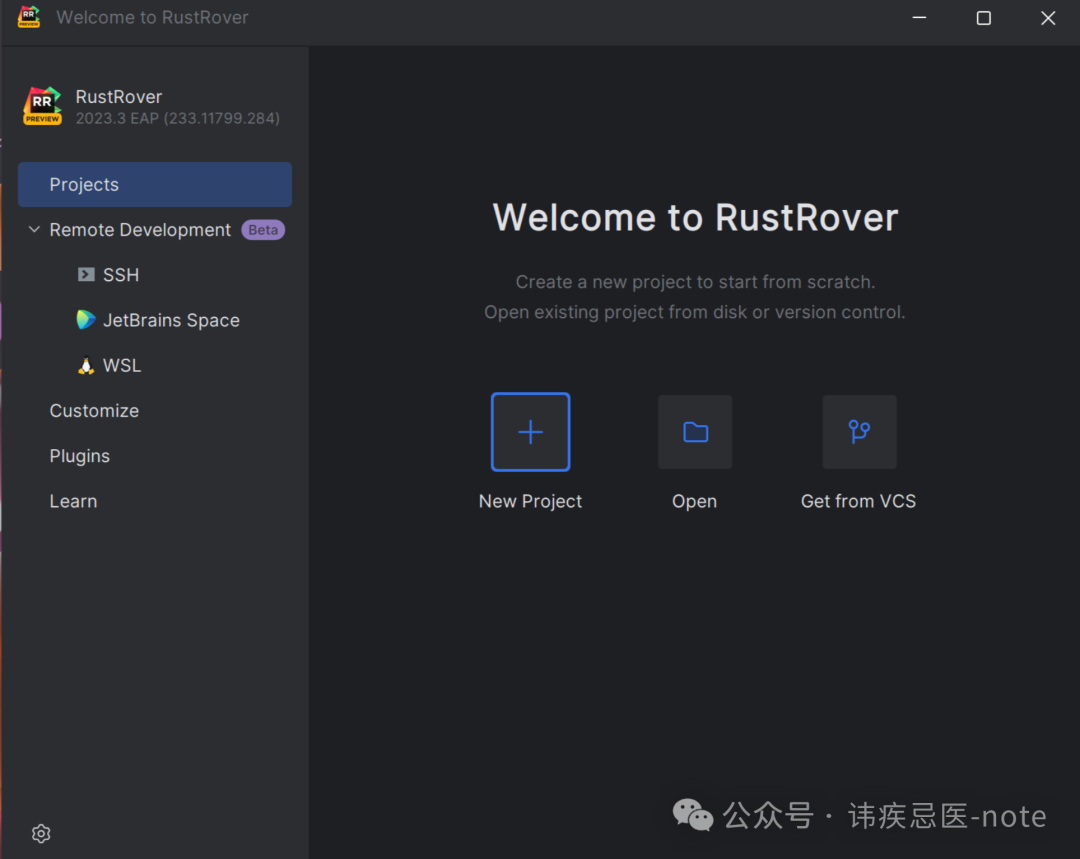Collapse the Remote Development section

point(34,229)
